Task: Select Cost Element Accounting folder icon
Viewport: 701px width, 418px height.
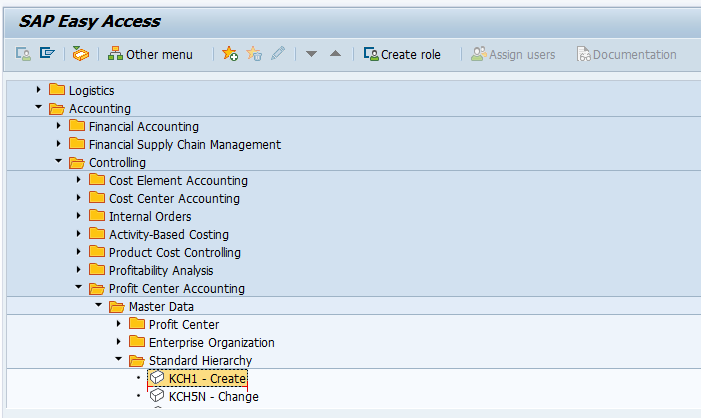Action: 97,180
